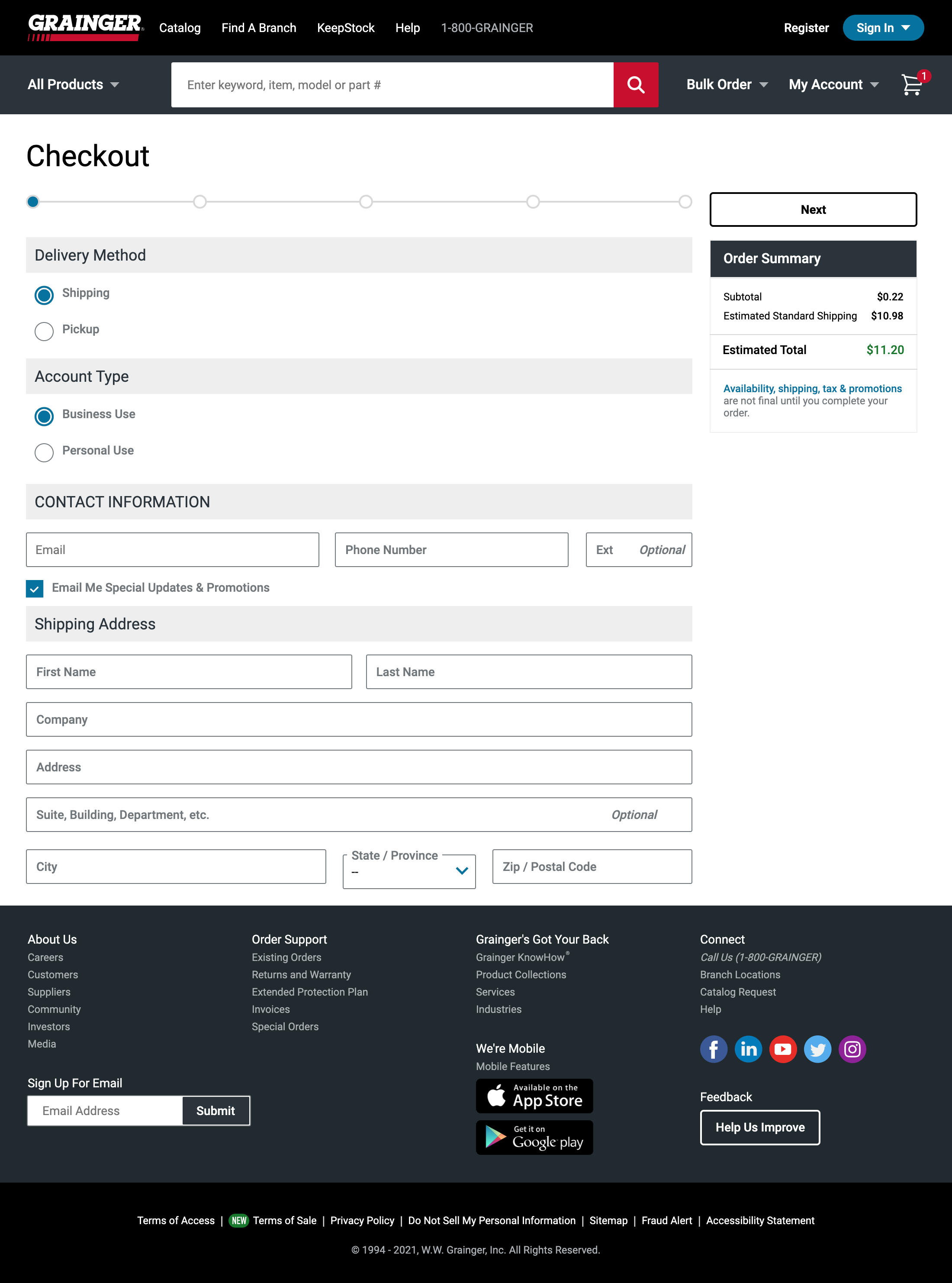Image resolution: width=952 pixels, height=1283 pixels.
Task: Click the Google Play badge
Action: [534, 1137]
